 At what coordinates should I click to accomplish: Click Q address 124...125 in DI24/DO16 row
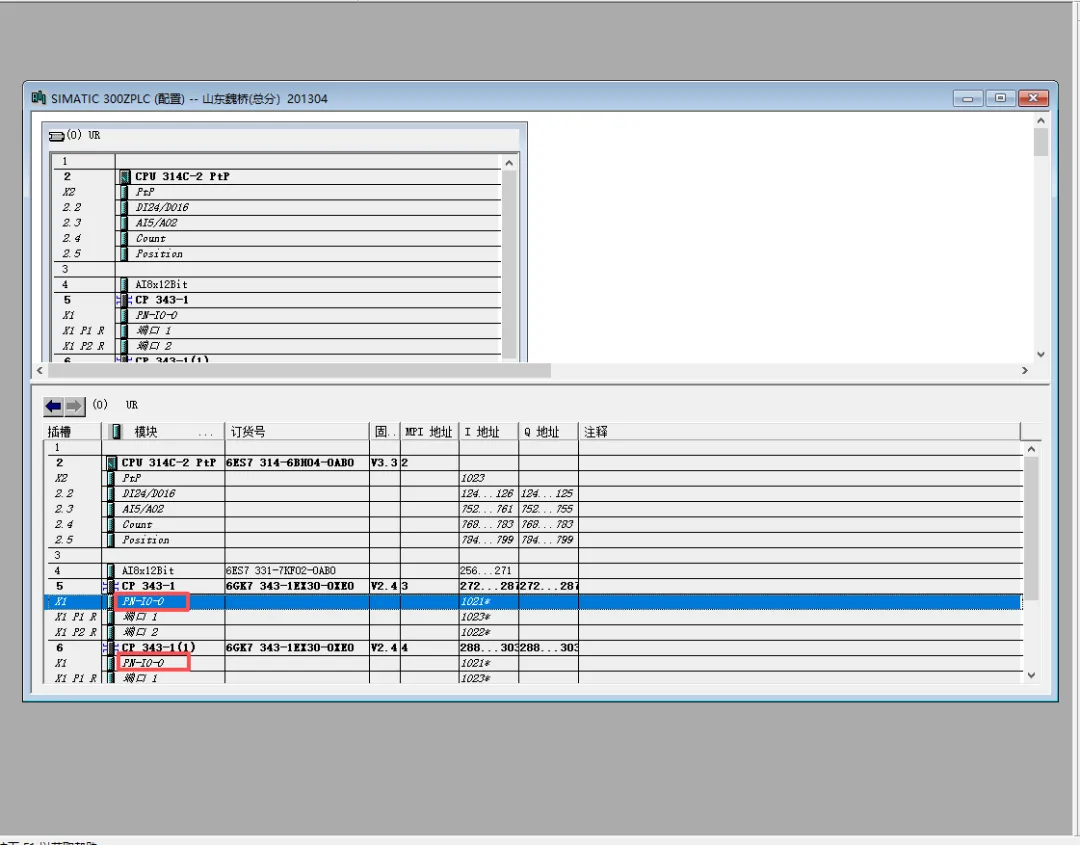click(x=547, y=493)
